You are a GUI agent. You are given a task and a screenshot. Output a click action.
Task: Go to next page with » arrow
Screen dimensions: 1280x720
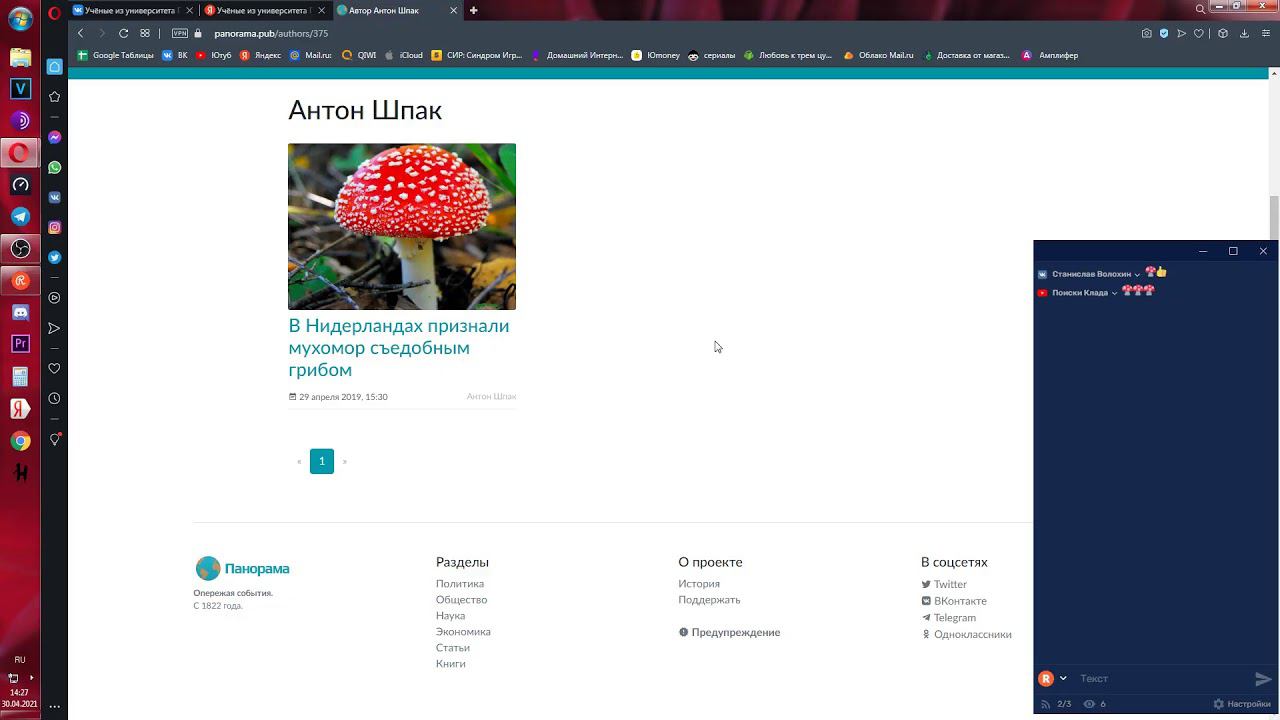pyautogui.click(x=345, y=461)
